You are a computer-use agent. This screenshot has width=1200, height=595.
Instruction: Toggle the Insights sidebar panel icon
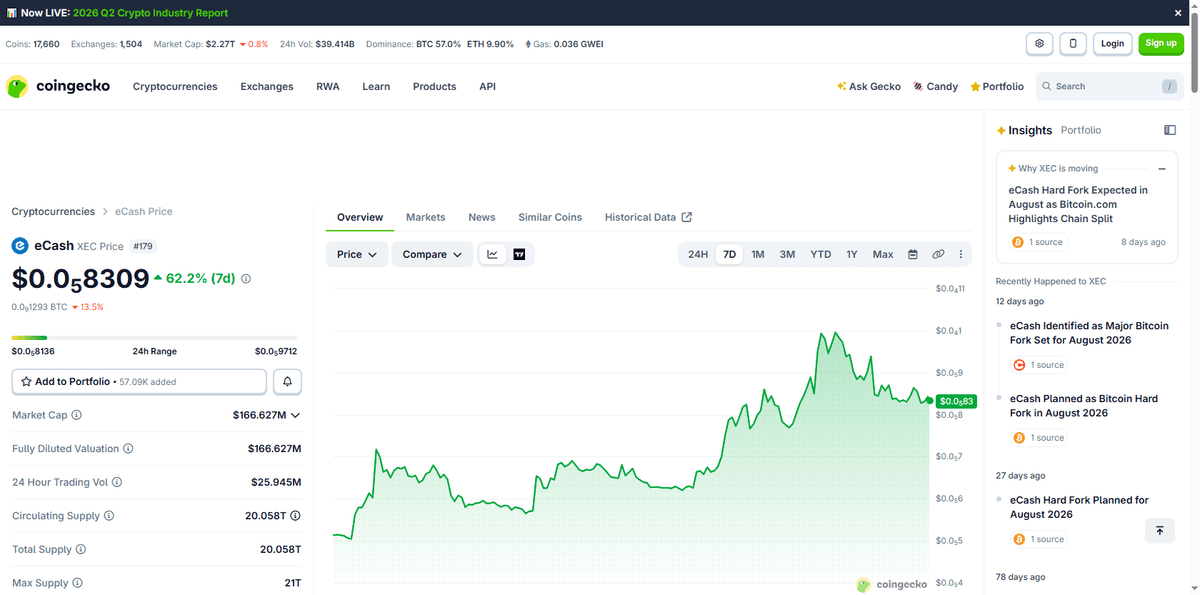[x=1170, y=130]
